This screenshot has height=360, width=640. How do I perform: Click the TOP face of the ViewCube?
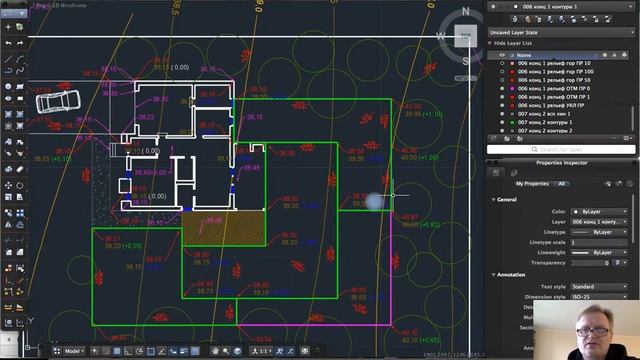coord(466,36)
